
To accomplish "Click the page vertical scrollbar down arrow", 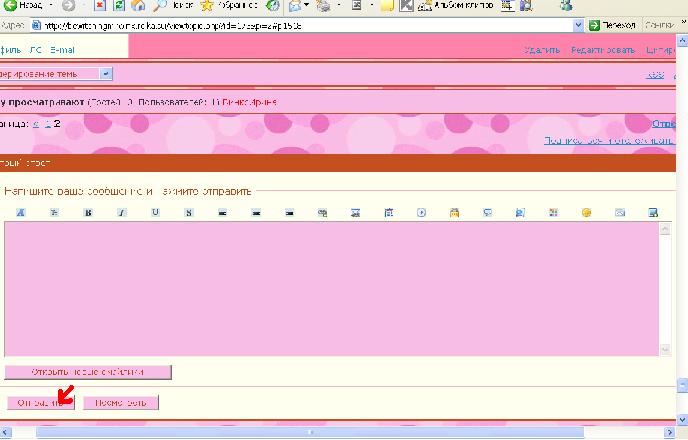I will pyautogui.click(x=682, y=419).
